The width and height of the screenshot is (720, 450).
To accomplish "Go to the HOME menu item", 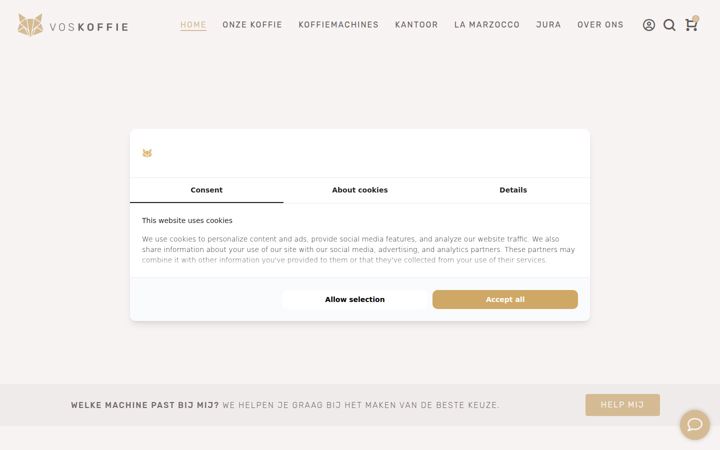I will pyautogui.click(x=193, y=25).
